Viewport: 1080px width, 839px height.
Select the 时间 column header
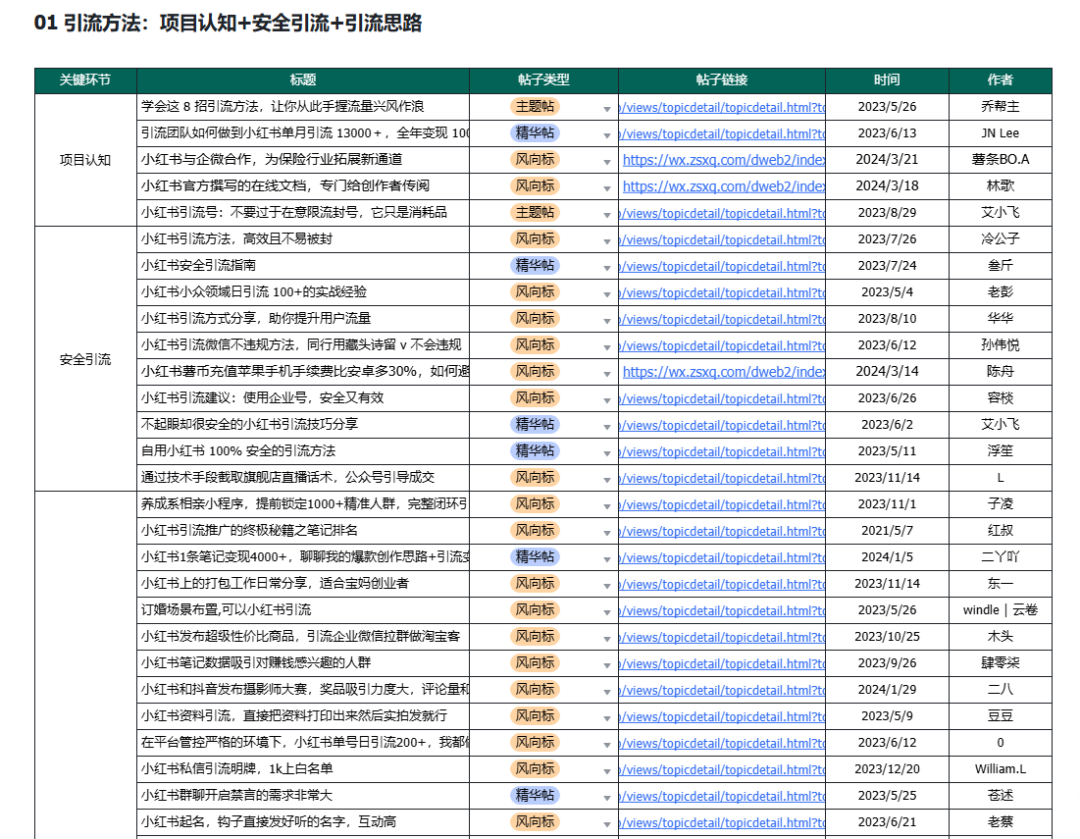coord(887,80)
